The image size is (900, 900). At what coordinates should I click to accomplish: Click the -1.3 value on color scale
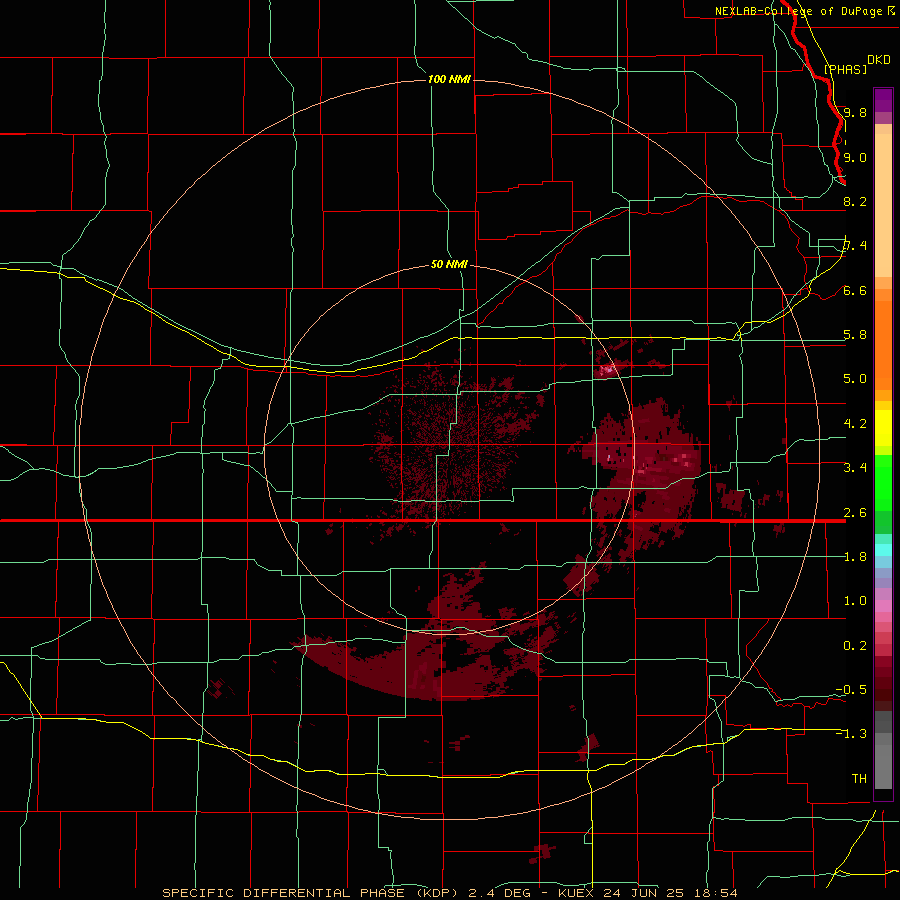click(x=851, y=734)
